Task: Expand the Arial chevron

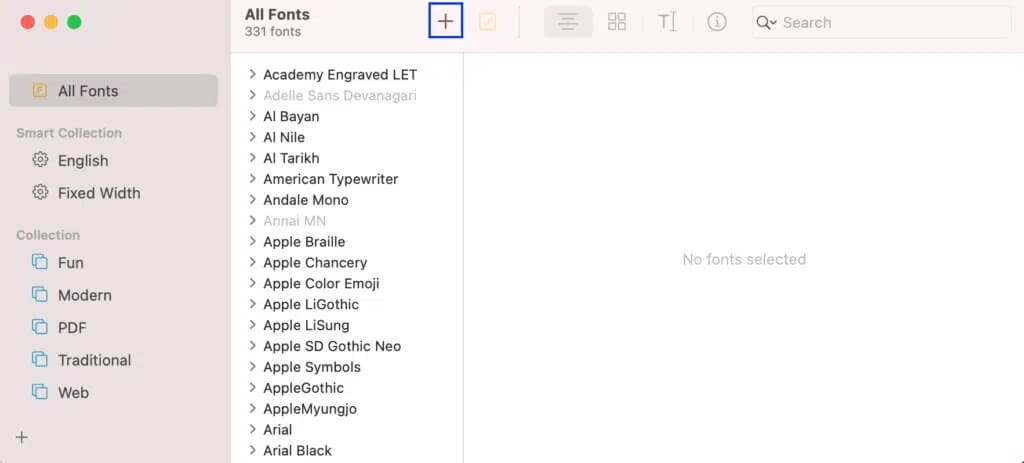Action: tap(253, 430)
